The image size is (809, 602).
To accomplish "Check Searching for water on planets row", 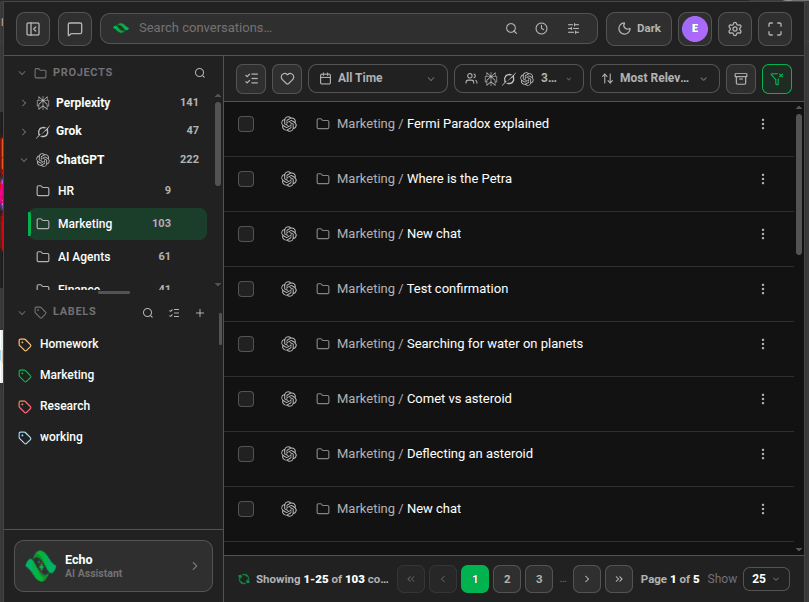I will [x=246, y=344].
